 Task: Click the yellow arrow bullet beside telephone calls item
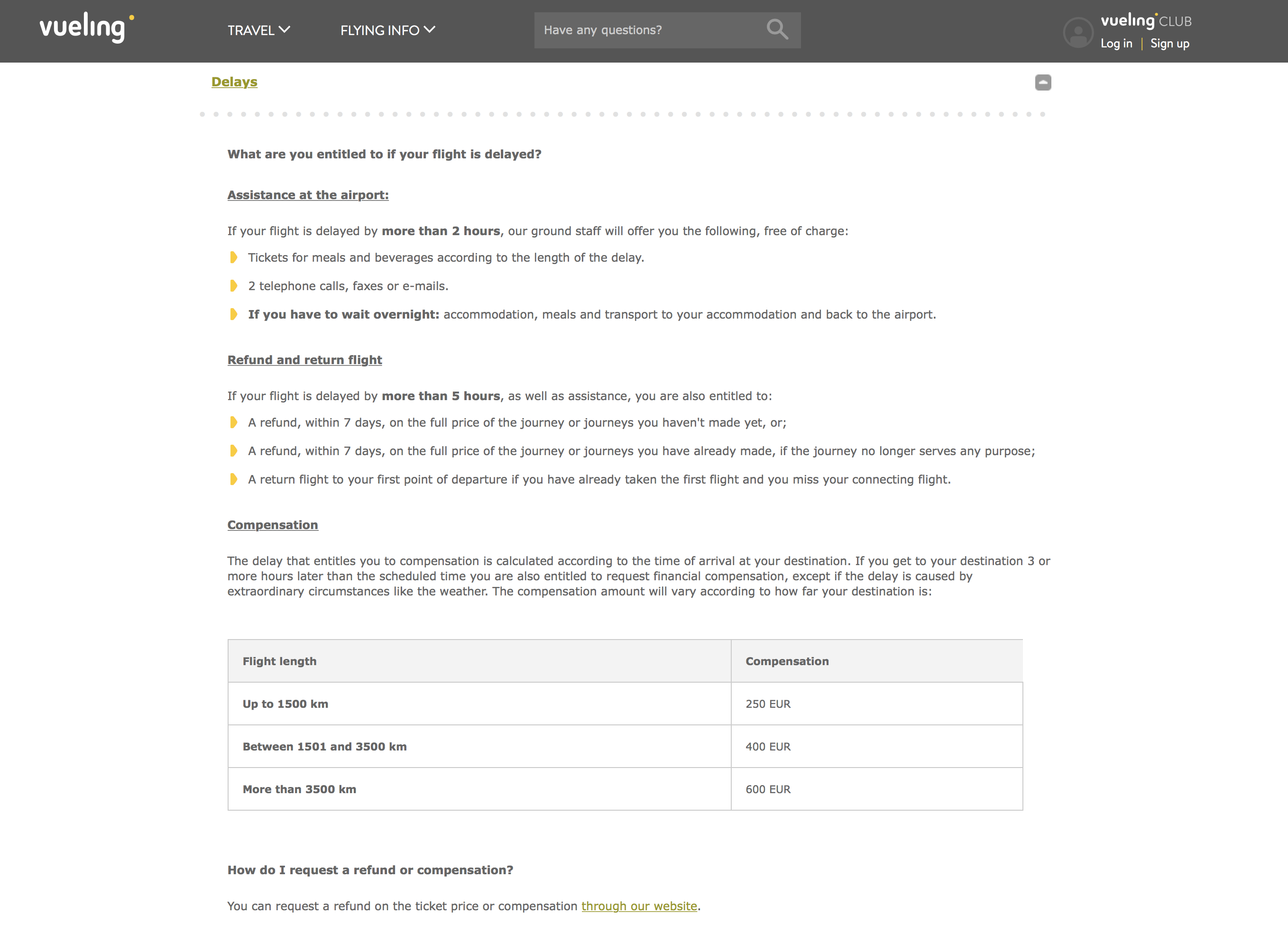[x=233, y=285]
